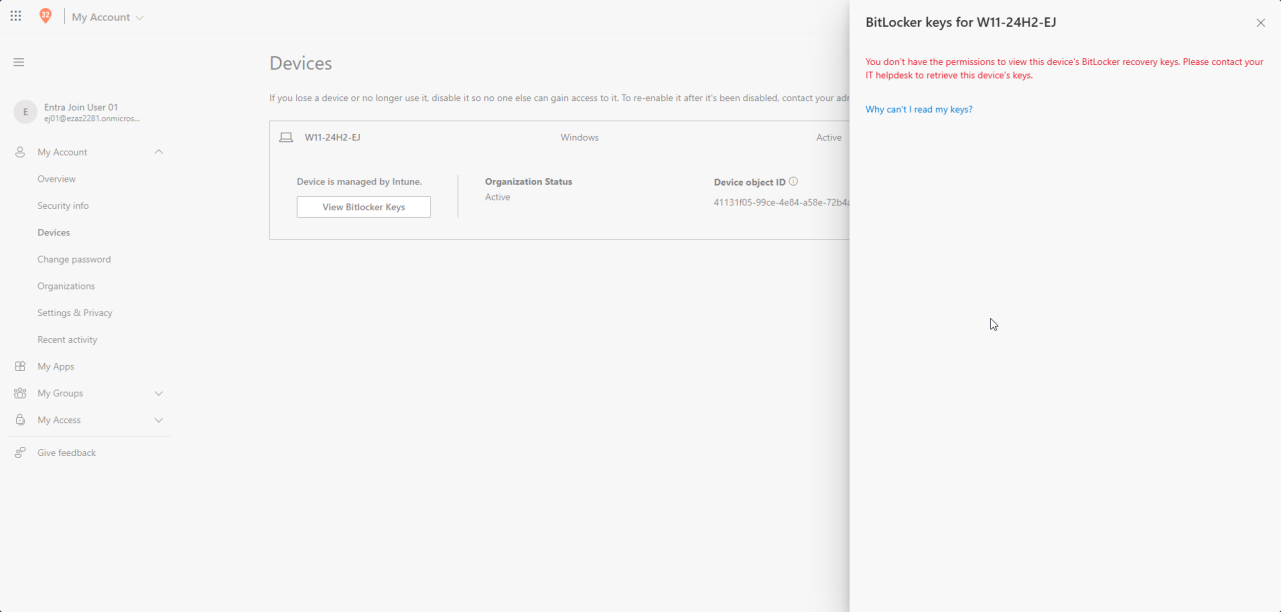Screen dimensions: 1281x612
Task: Open Security info page
Action: tap(63, 206)
